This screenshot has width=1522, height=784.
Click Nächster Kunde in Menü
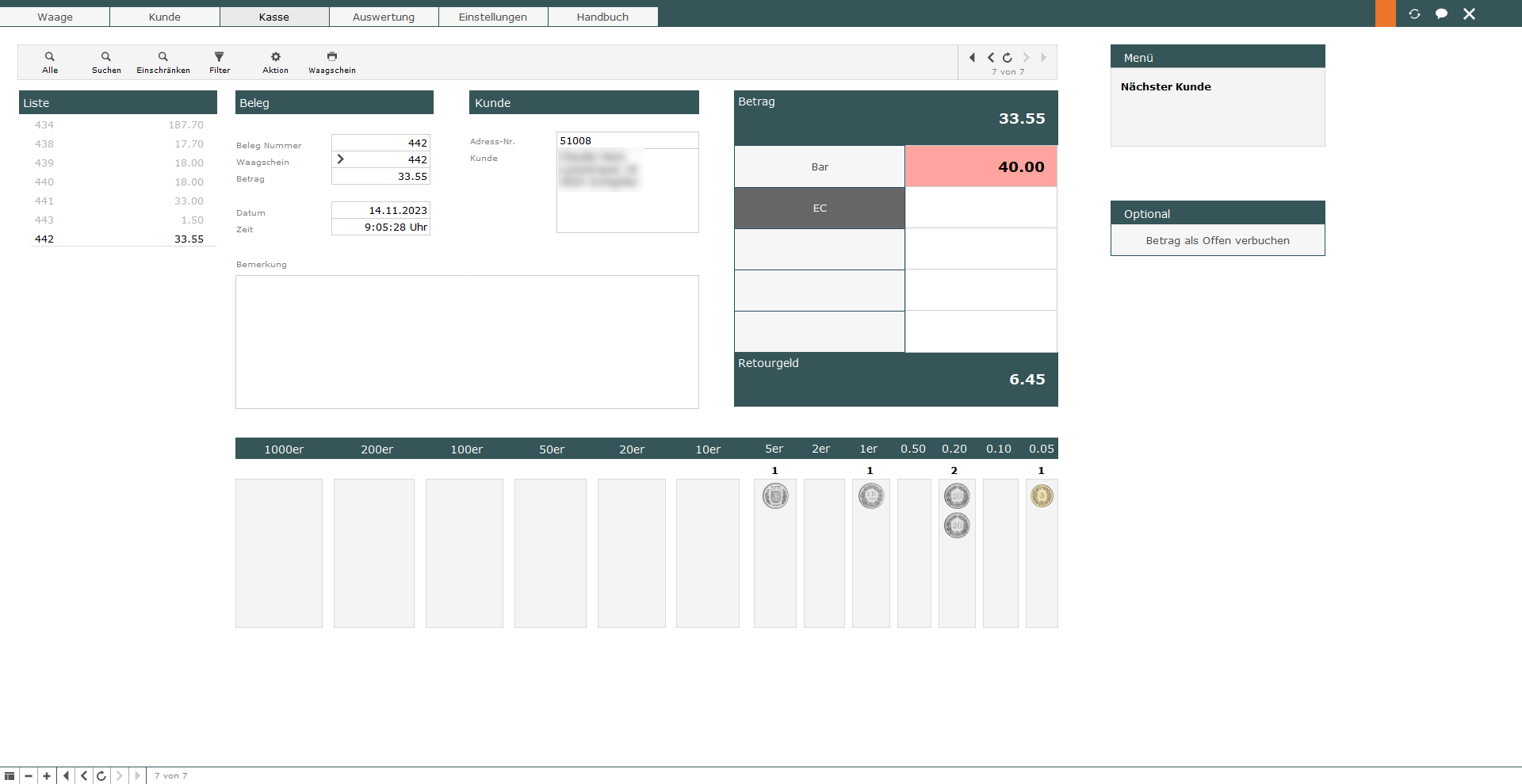[x=1165, y=87]
